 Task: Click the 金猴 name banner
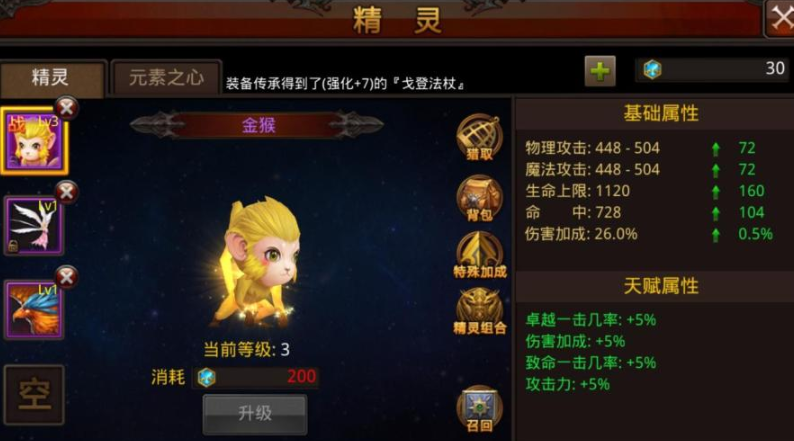click(x=257, y=125)
